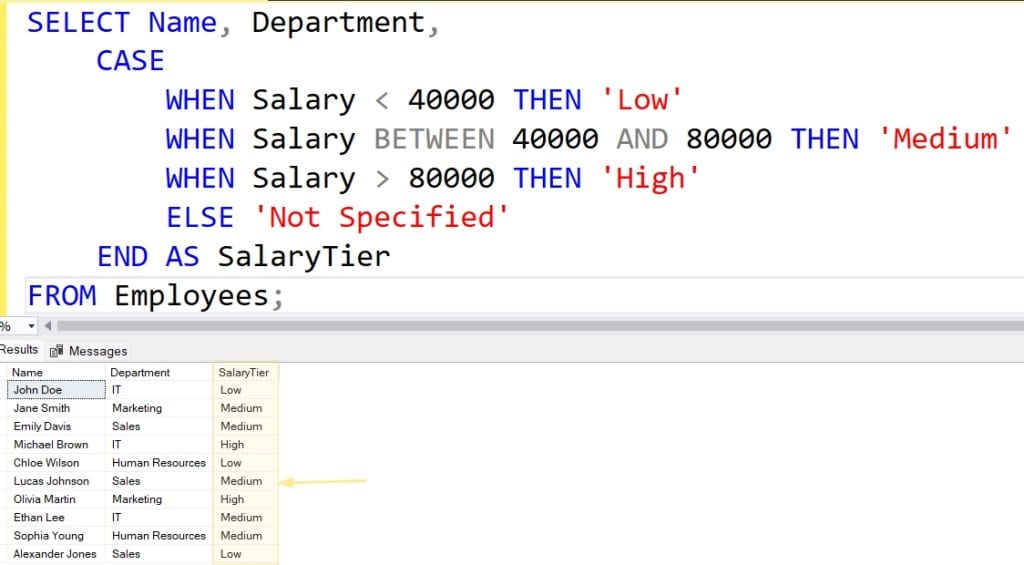Select the Name column header

tap(56, 372)
